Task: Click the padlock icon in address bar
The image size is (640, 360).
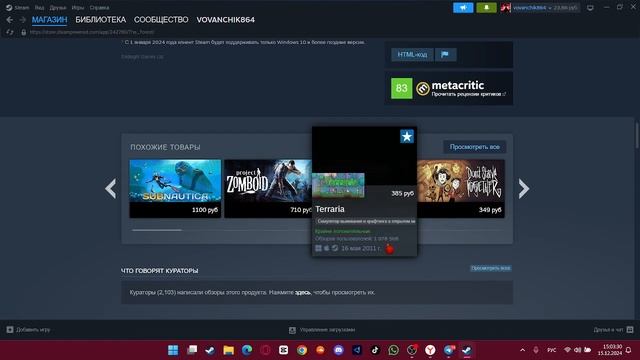Action: coord(24,32)
